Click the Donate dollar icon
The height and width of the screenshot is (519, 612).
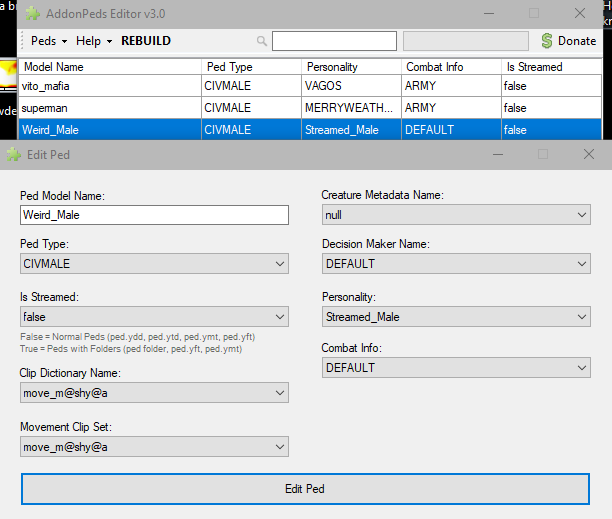pyautogui.click(x=547, y=41)
